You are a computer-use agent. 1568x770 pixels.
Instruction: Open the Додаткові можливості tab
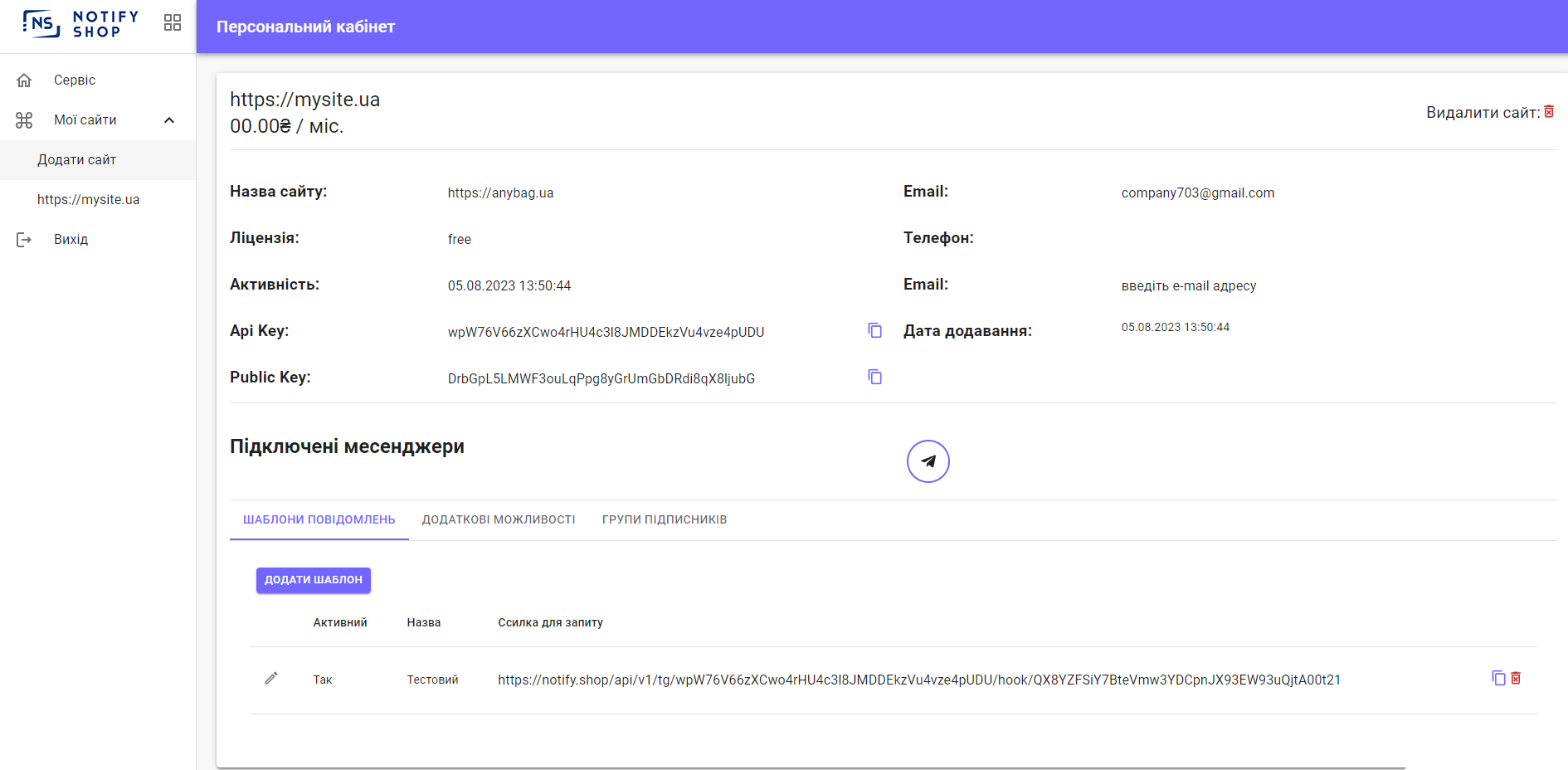coord(499,519)
